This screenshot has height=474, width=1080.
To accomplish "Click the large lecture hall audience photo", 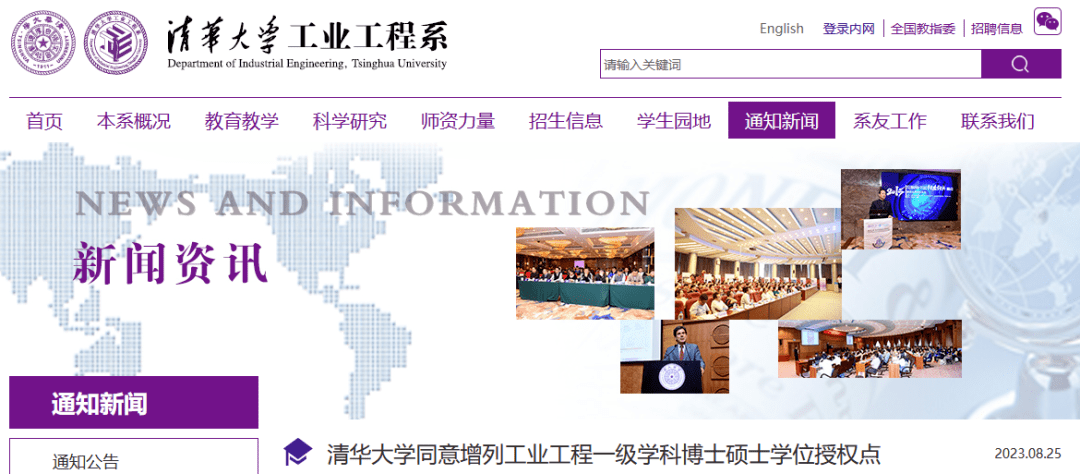I will click(758, 264).
